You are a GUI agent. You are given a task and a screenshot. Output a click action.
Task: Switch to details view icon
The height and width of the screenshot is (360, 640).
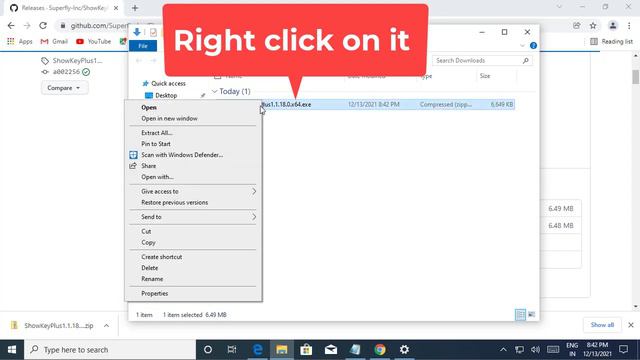point(520,315)
